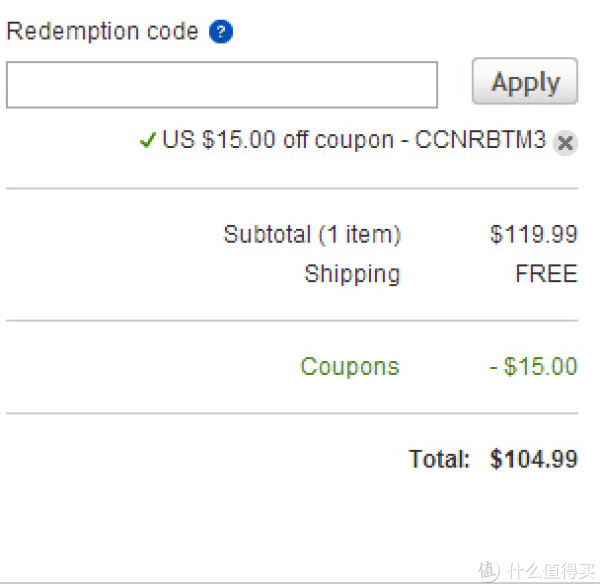
Task: Click the Total: label
Action: [x=439, y=459]
